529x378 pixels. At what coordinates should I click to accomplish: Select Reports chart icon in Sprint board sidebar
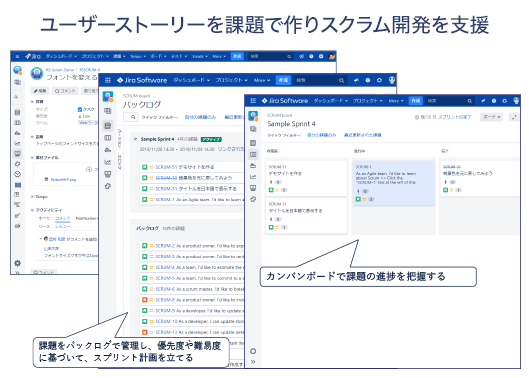pyautogui.click(x=253, y=177)
